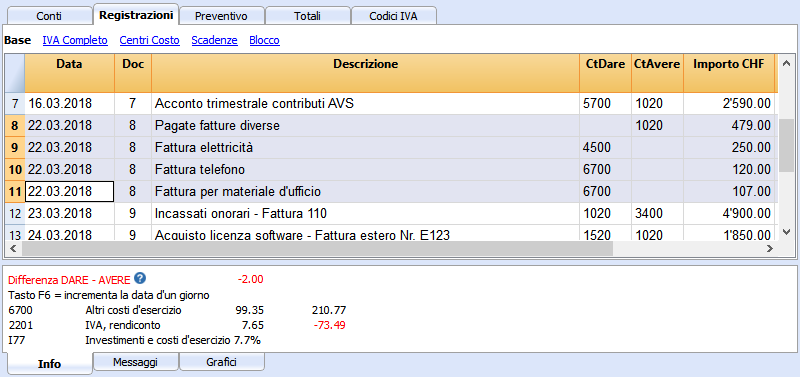
Task: Select the Base view
Action: pos(17,40)
